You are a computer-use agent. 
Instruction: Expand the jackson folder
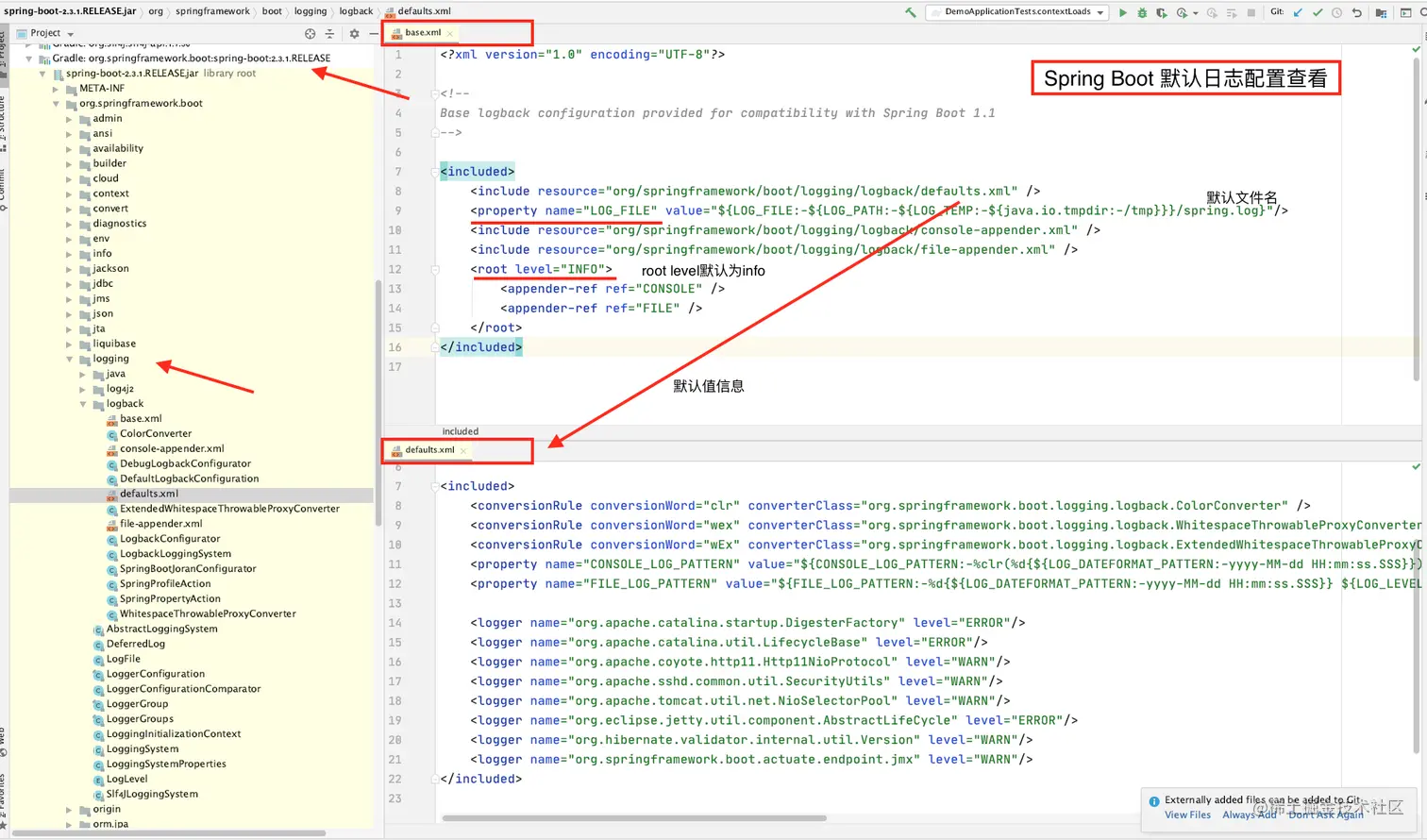point(70,269)
